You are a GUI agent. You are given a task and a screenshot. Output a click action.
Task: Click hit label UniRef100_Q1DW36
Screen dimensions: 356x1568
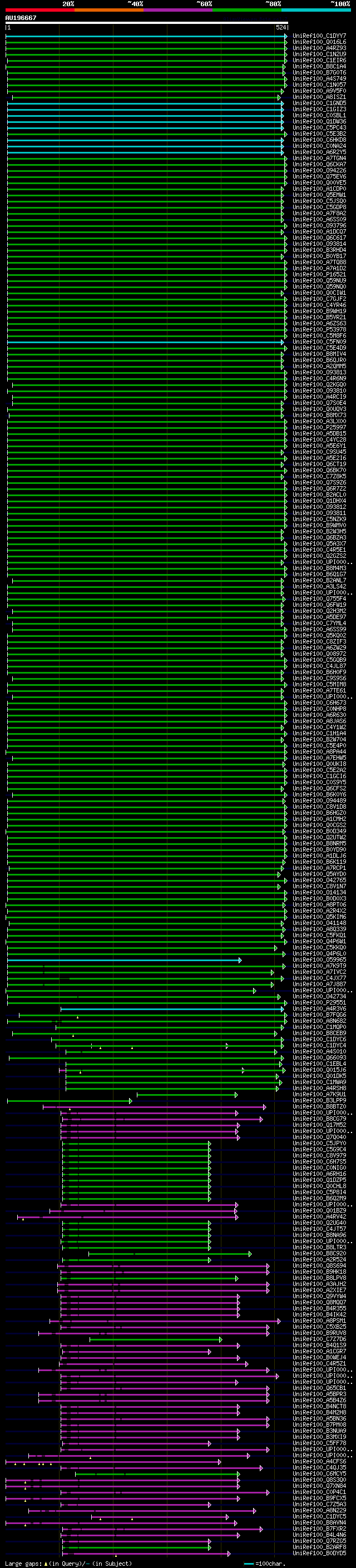(x=319, y=122)
